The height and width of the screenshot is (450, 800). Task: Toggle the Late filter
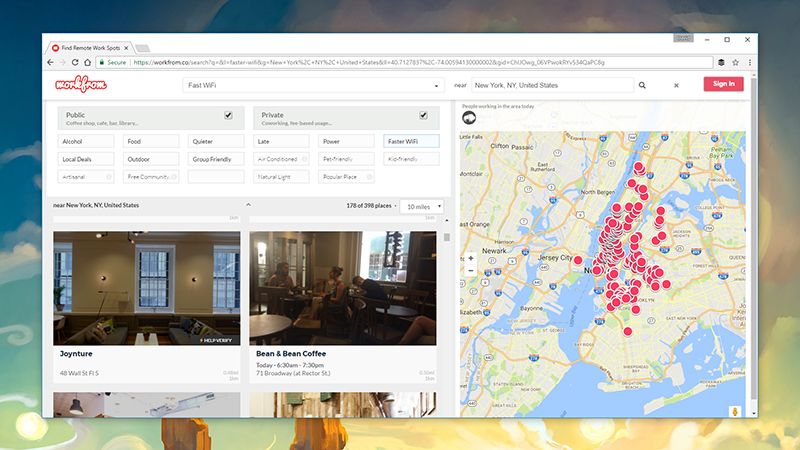[x=281, y=141]
